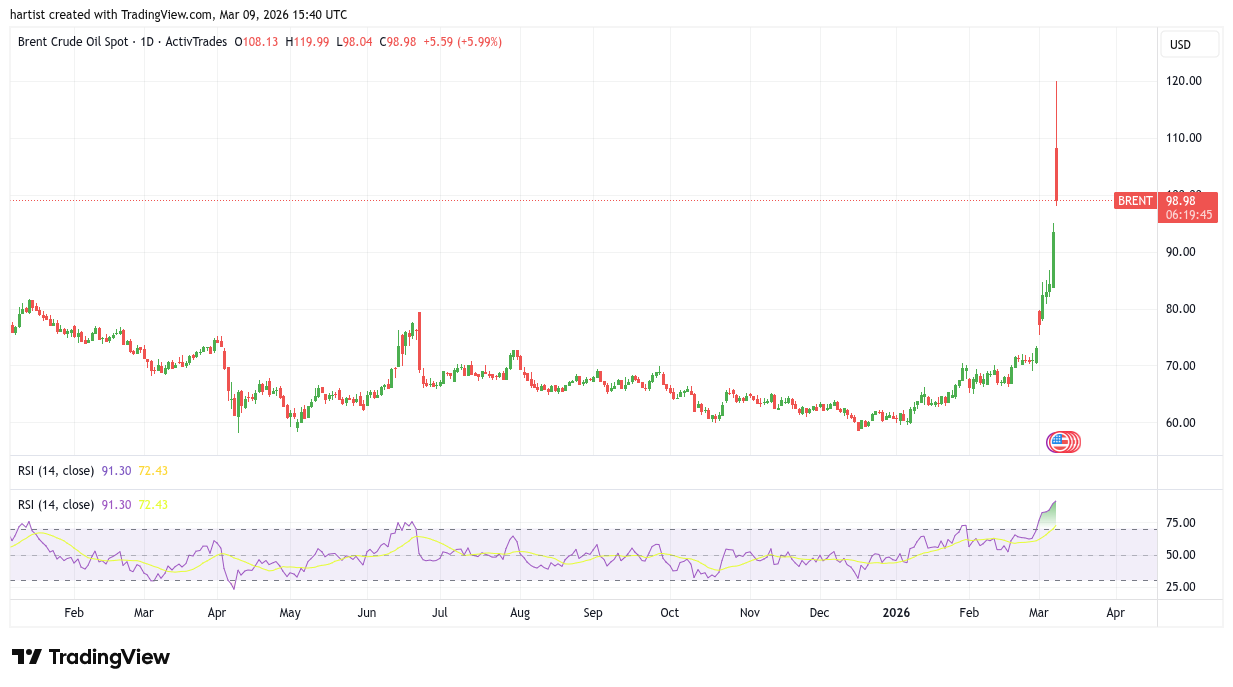
Task: Click the US flag economic event icon
Action: pyautogui.click(x=1058, y=441)
